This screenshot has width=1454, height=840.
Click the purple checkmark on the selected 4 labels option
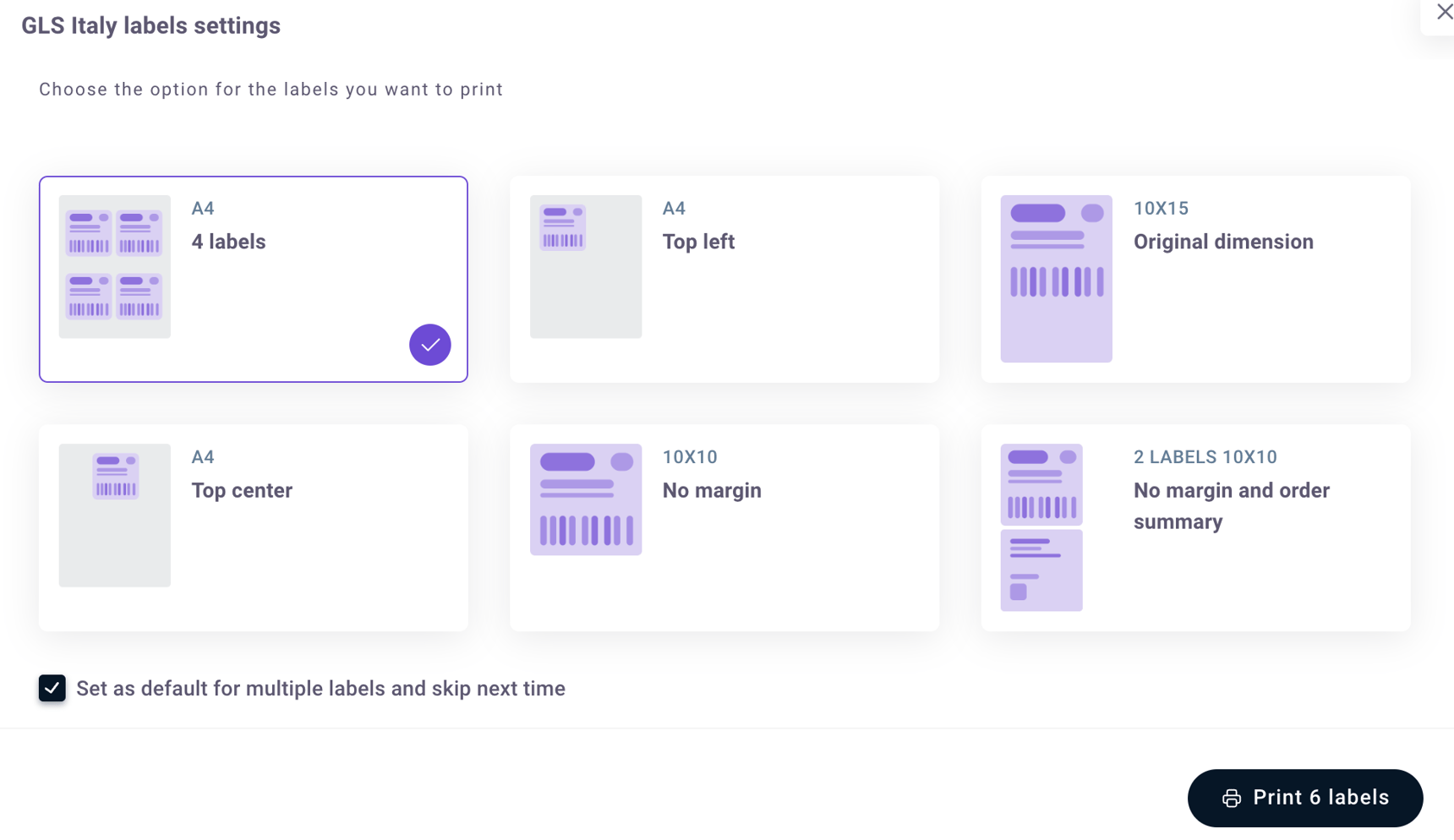[430, 345]
